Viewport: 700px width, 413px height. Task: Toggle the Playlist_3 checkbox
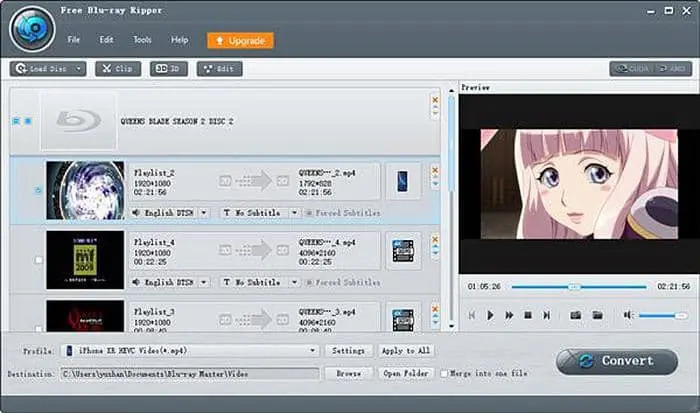point(39,329)
